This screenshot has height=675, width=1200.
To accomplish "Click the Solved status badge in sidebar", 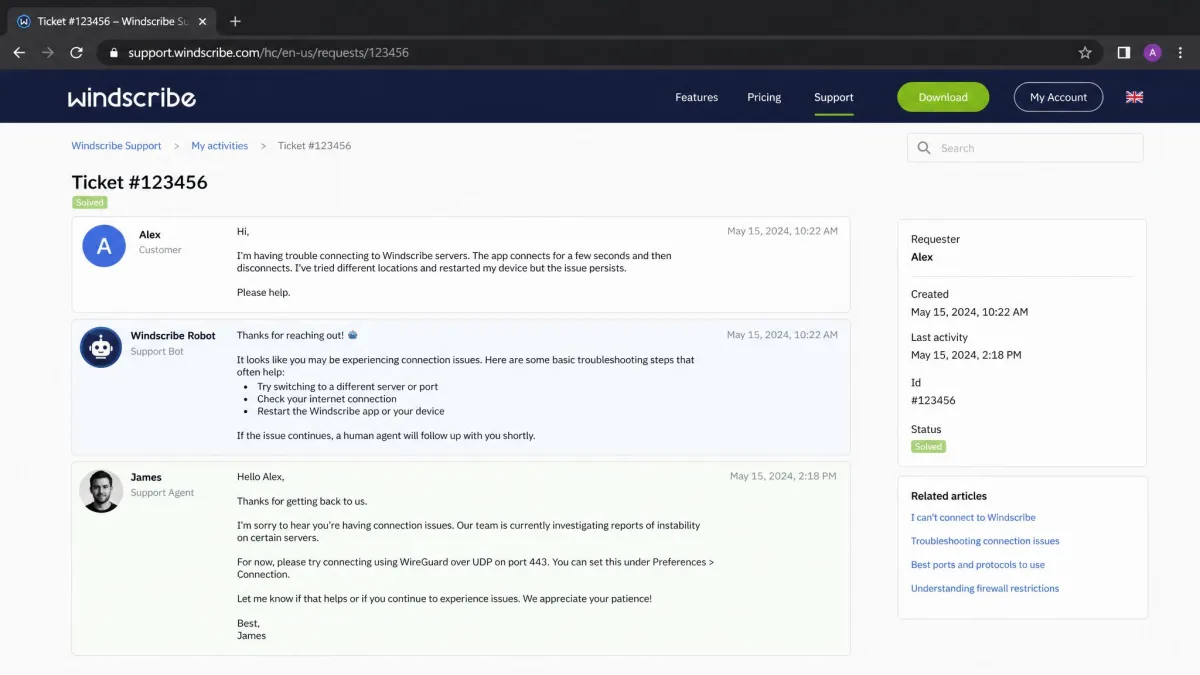I will (x=928, y=447).
